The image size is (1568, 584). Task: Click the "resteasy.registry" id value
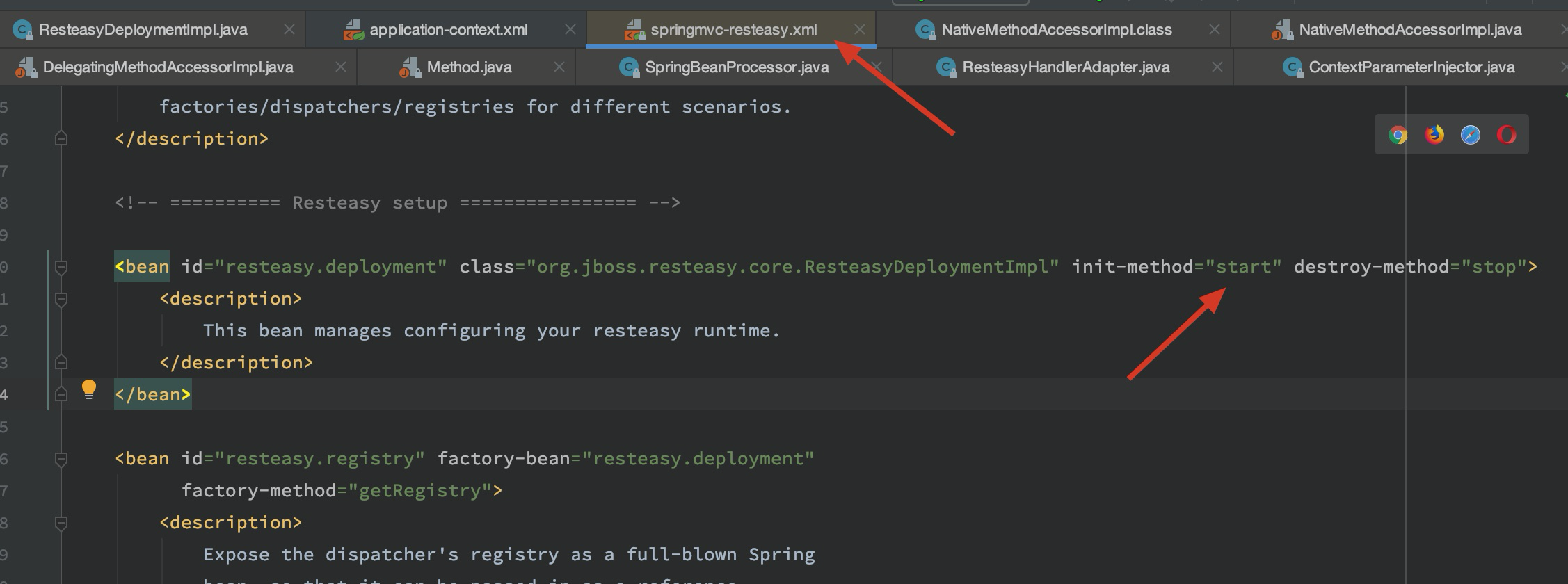320,459
